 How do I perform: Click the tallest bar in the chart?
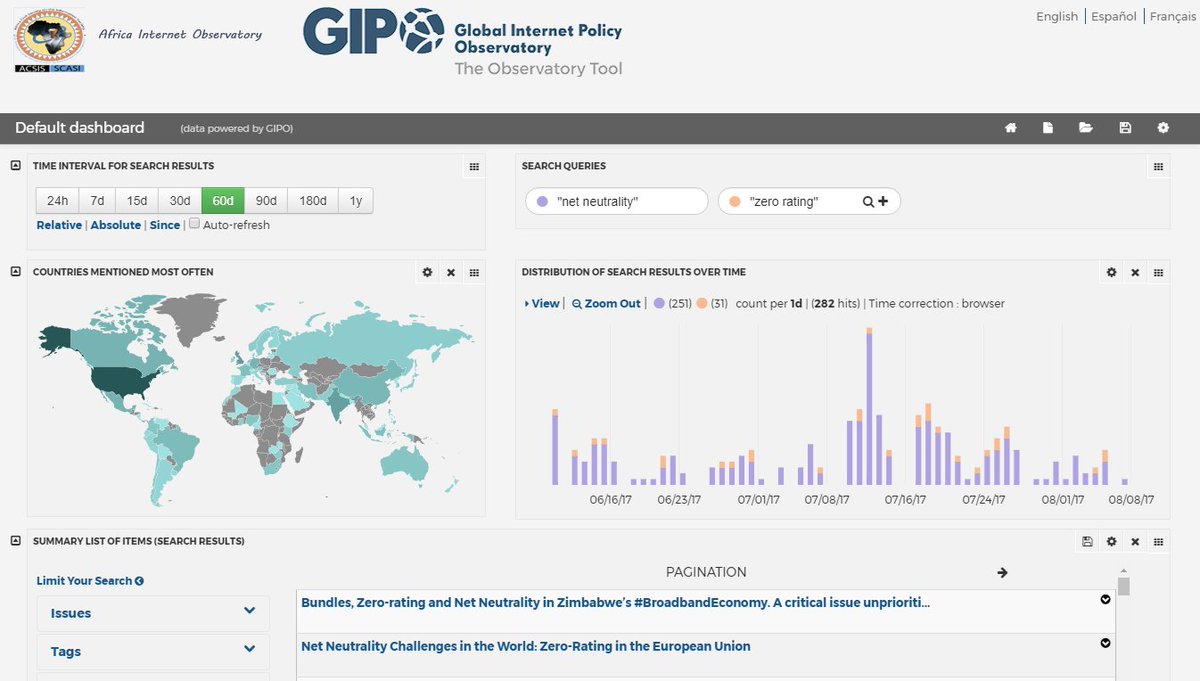point(869,406)
